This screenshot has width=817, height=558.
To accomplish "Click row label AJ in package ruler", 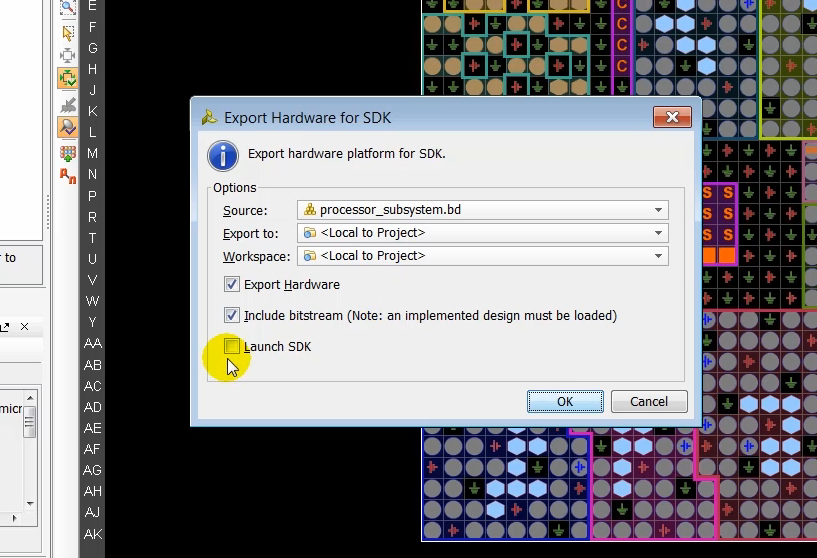I will (93, 513).
